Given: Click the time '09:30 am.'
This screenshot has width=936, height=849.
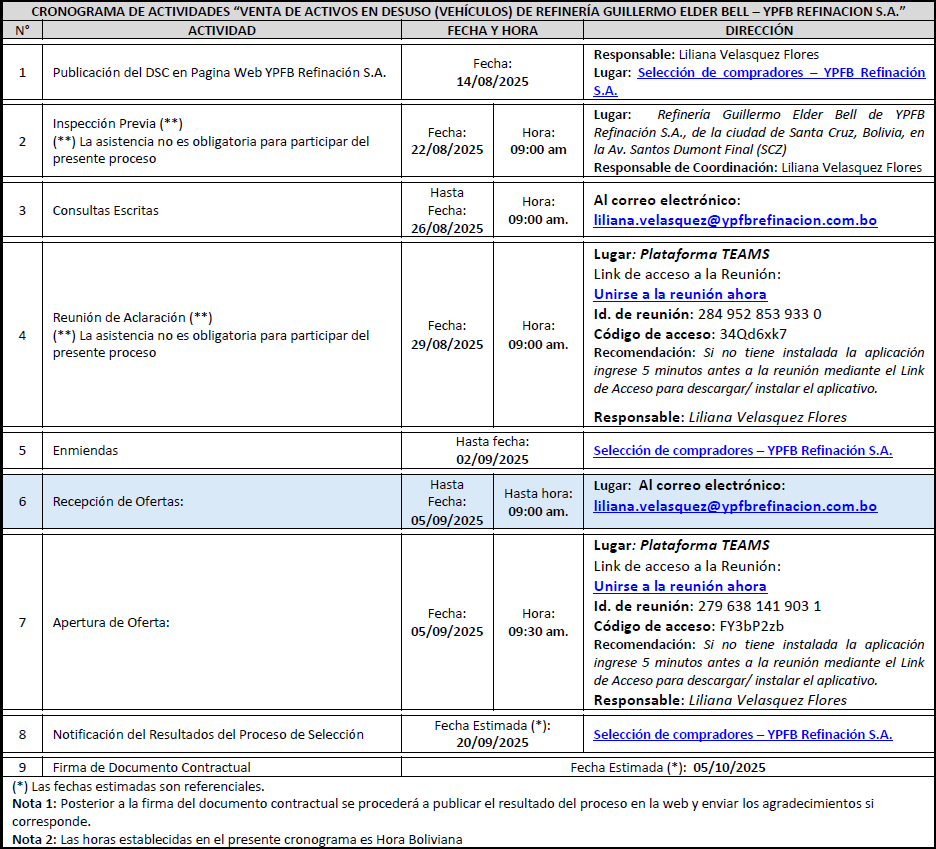Looking at the screenshot, I should tap(538, 632).
